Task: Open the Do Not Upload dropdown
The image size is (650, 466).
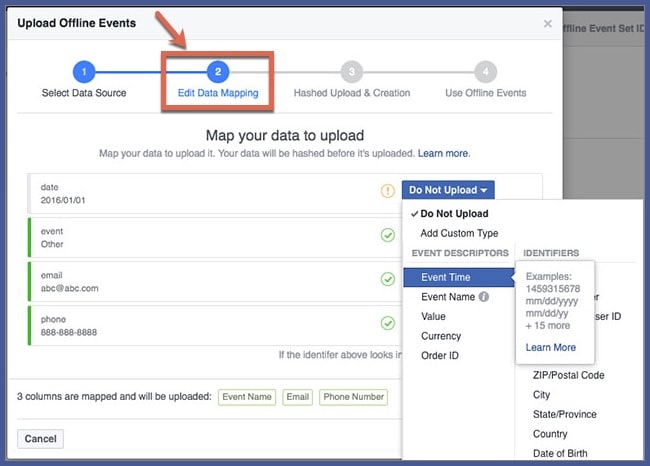Action: tap(448, 190)
